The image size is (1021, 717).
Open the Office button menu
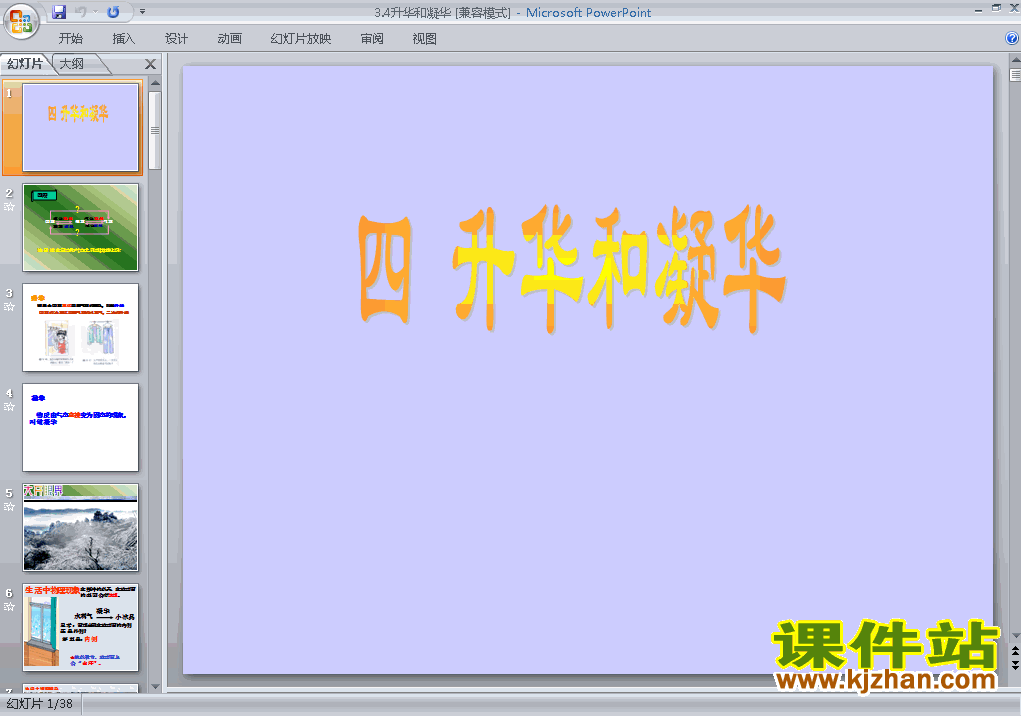point(21,21)
